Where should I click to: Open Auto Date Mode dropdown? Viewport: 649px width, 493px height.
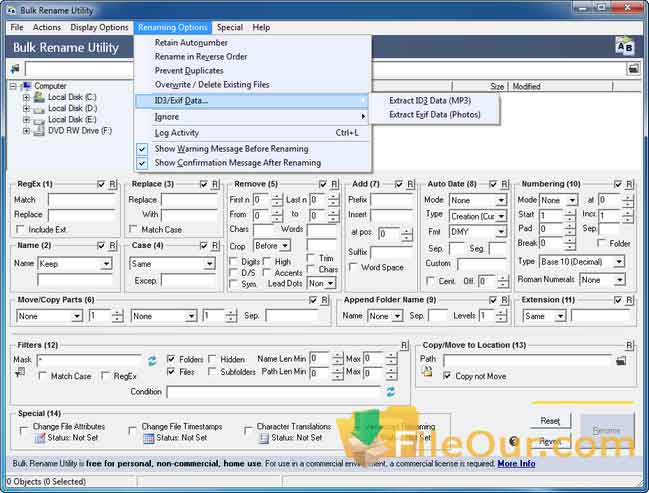pos(478,200)
